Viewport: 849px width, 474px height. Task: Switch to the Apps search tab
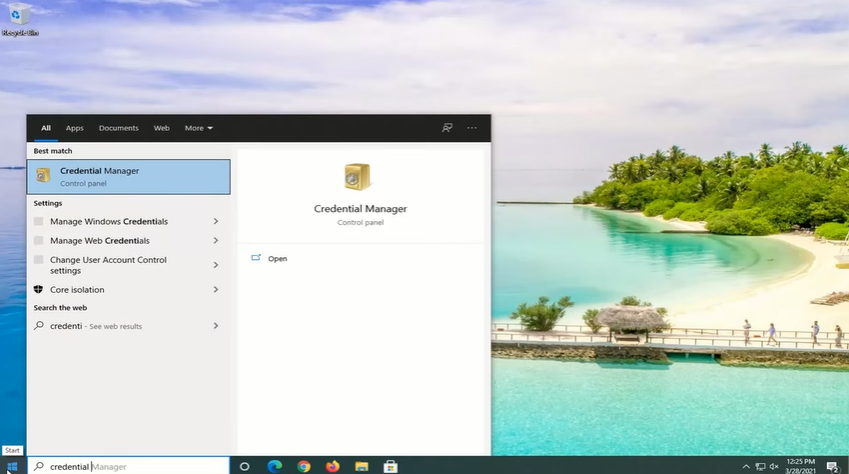tap(75, 128)
